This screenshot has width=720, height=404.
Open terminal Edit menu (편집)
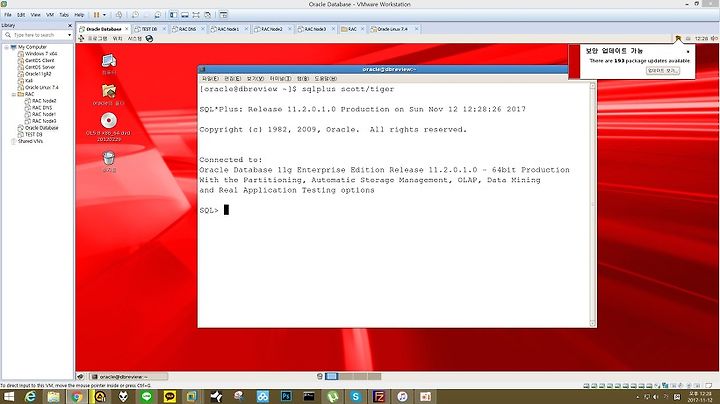click(x=232, y=79)
